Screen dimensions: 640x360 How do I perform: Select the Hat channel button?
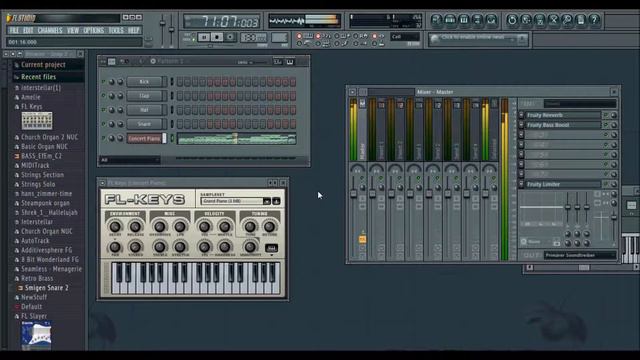click(x=144, y=110)
